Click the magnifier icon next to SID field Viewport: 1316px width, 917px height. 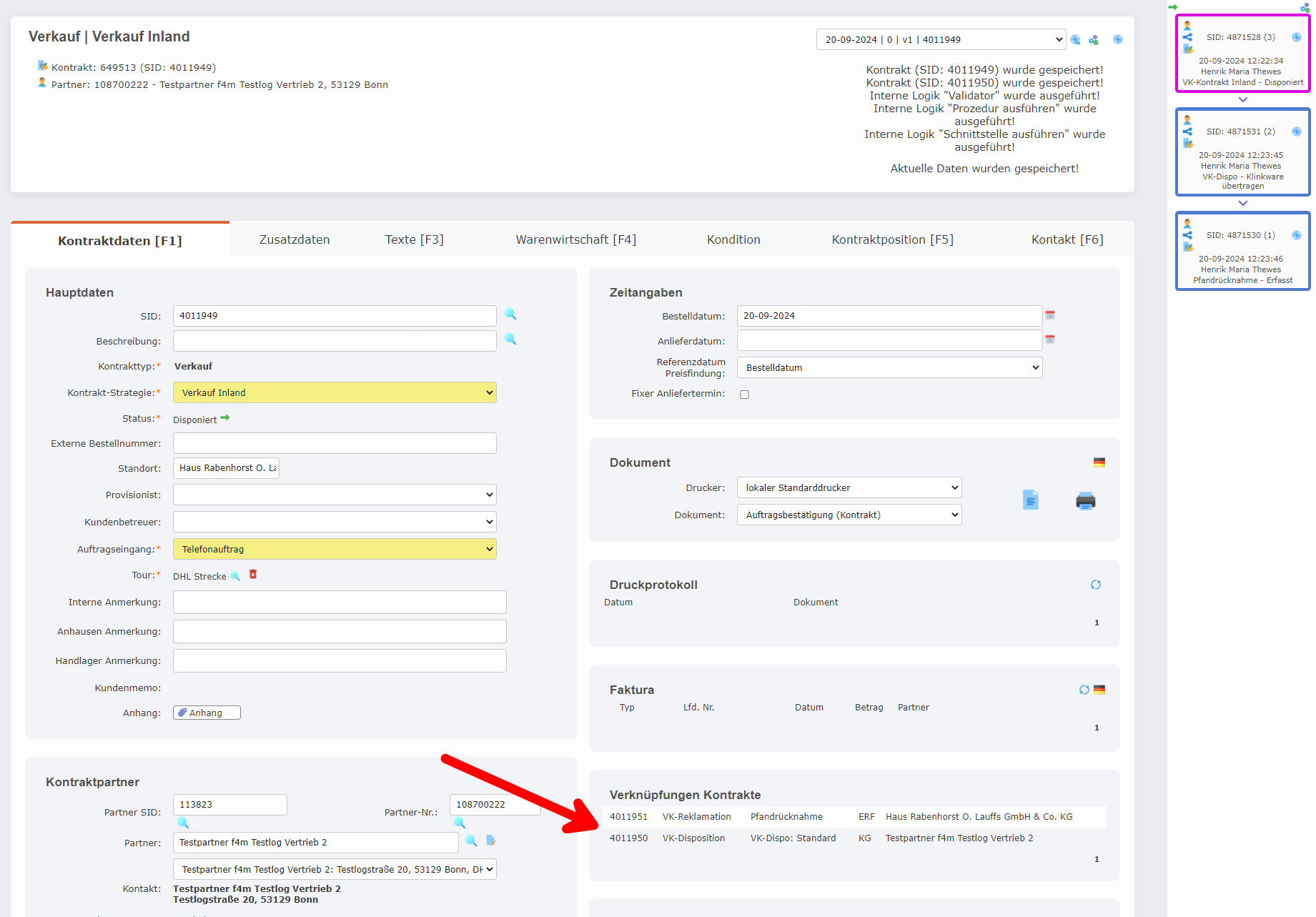coord(510,314)
